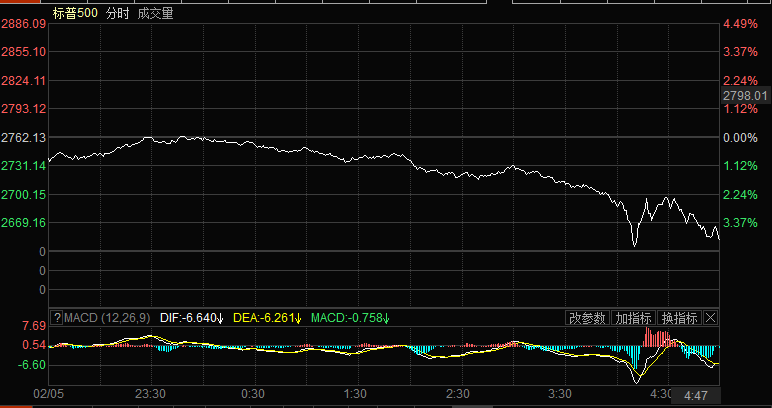772x408 pixels.
Task: Click the 4.49% percentage axis label
Action: coord(740,24)
